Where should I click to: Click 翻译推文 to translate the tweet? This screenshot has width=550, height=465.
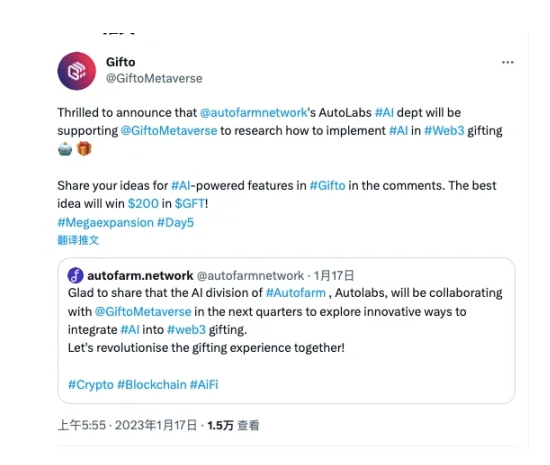click(78, 240)
